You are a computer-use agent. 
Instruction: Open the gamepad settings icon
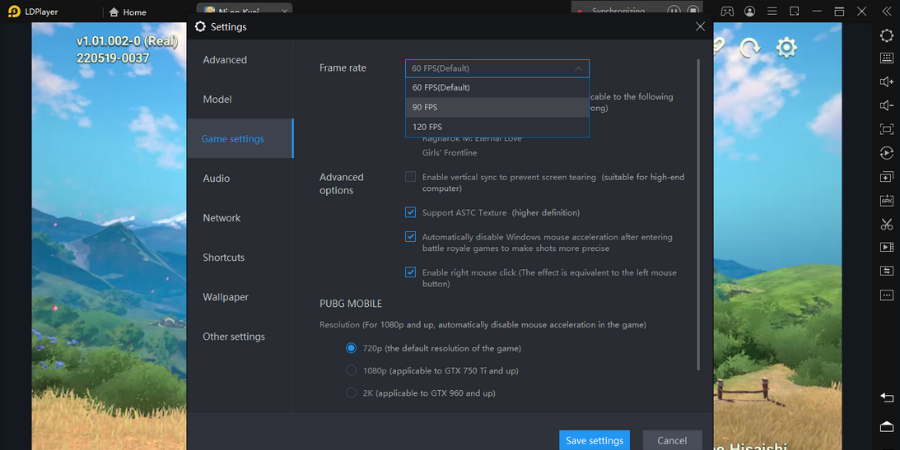pos(727,11)
